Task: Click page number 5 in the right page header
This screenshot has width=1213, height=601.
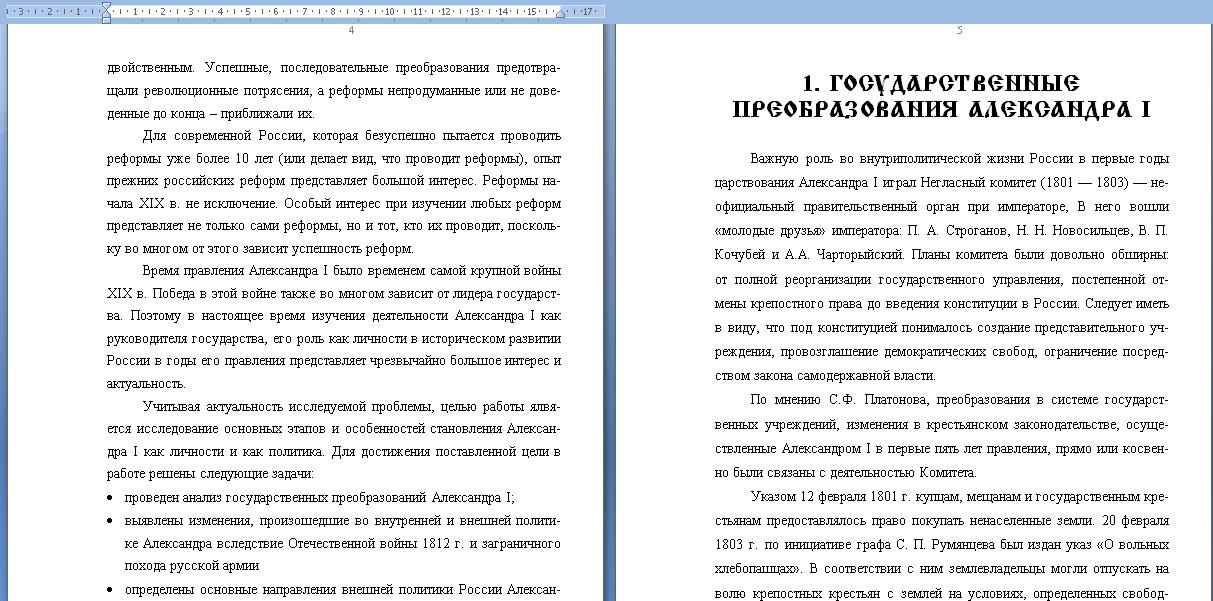Action: (959, 31)
